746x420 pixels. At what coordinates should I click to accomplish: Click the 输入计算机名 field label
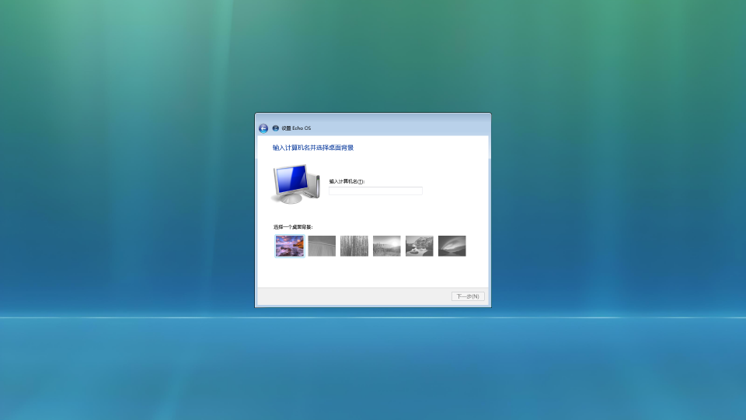(x=347, y=181)
